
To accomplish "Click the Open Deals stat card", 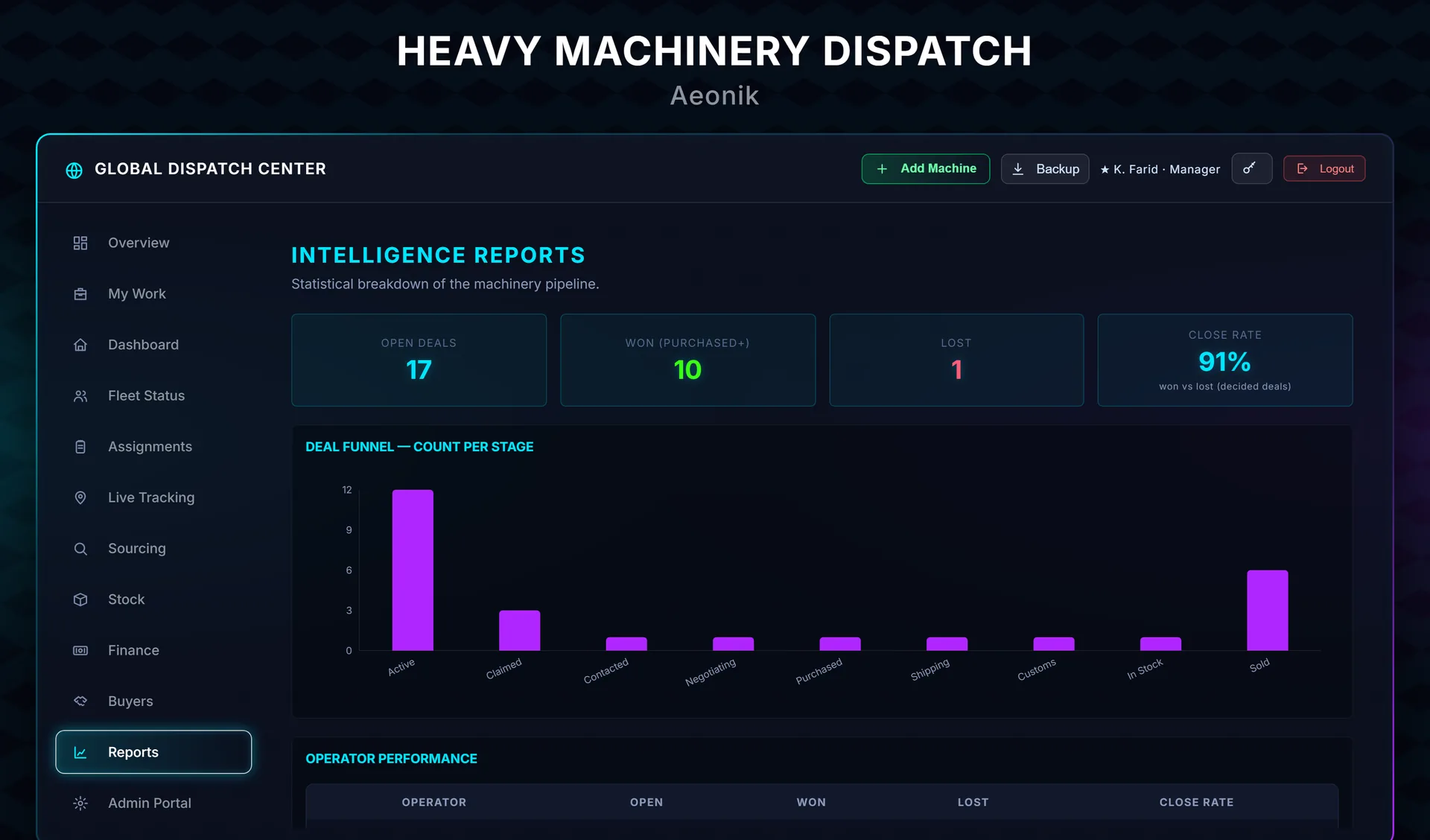I will click(x=419, y=360).
